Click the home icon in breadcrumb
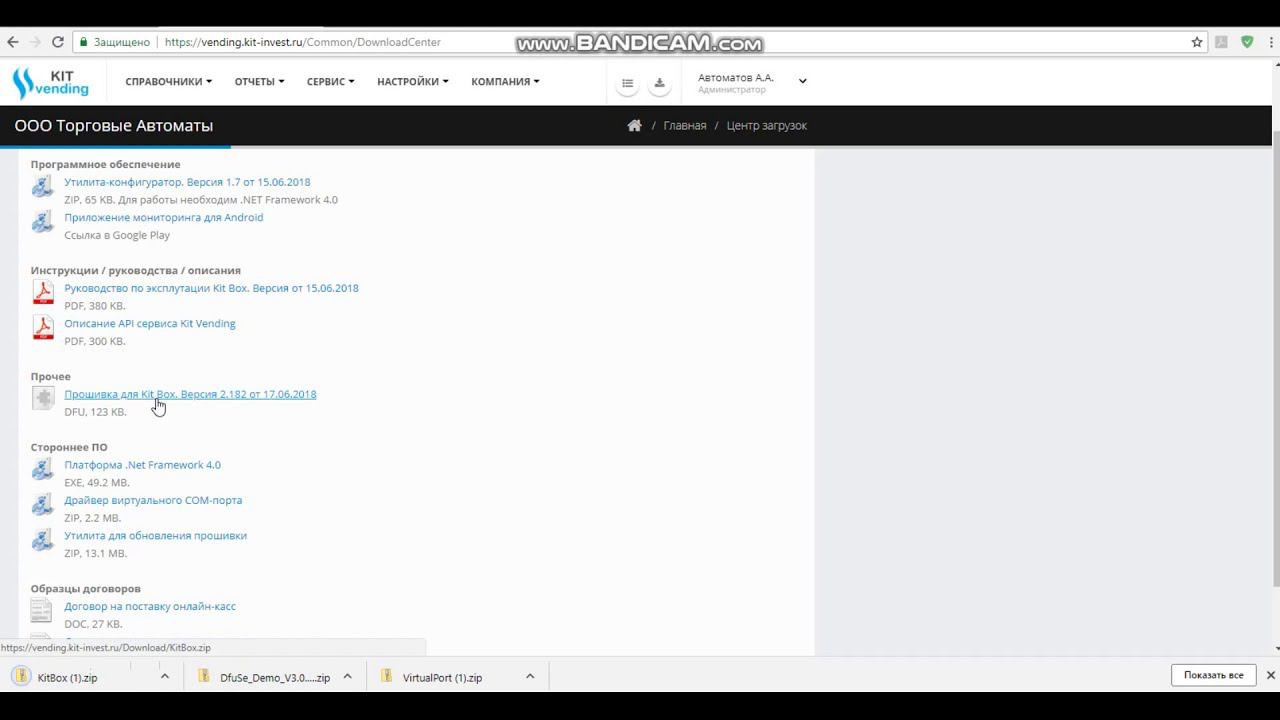The image size is (1280, 720). 634,125
